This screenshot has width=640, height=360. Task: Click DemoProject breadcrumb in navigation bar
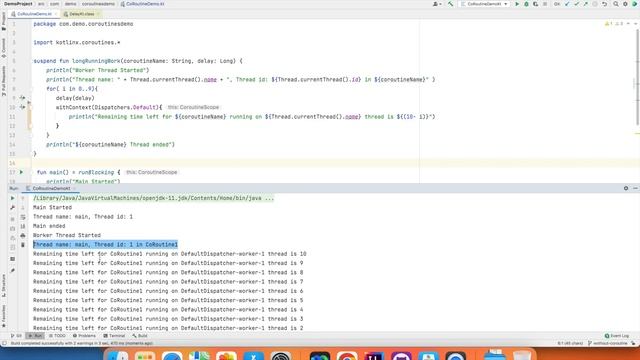pos(18,4)
